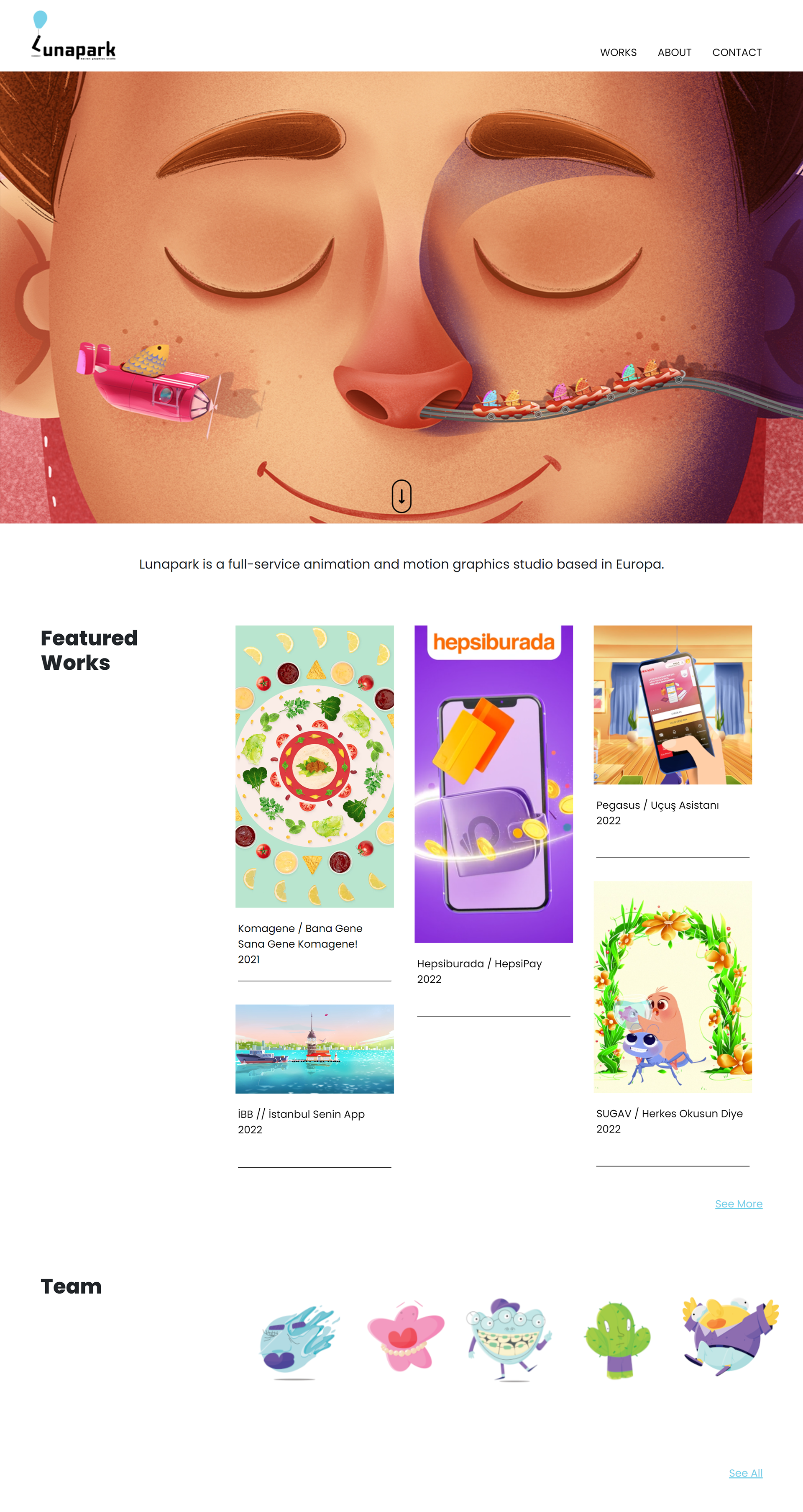Image resolution: width=803 pixels, height=1512 pixels.
Task: Click the See More link
Action: (739, 1204)
